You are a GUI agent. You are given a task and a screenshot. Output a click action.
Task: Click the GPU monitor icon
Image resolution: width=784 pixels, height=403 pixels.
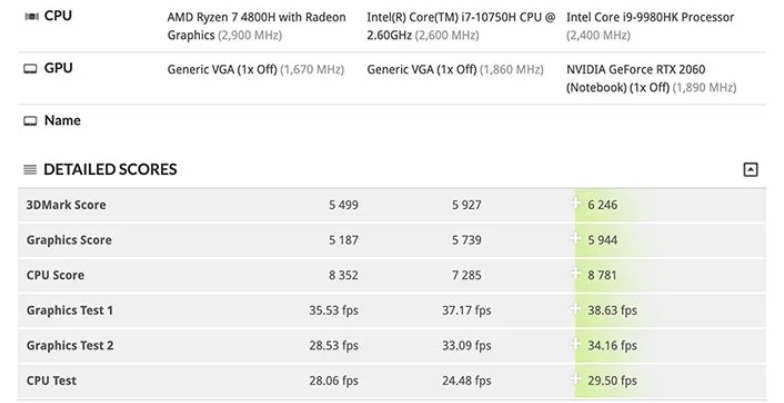click(30, 69)
